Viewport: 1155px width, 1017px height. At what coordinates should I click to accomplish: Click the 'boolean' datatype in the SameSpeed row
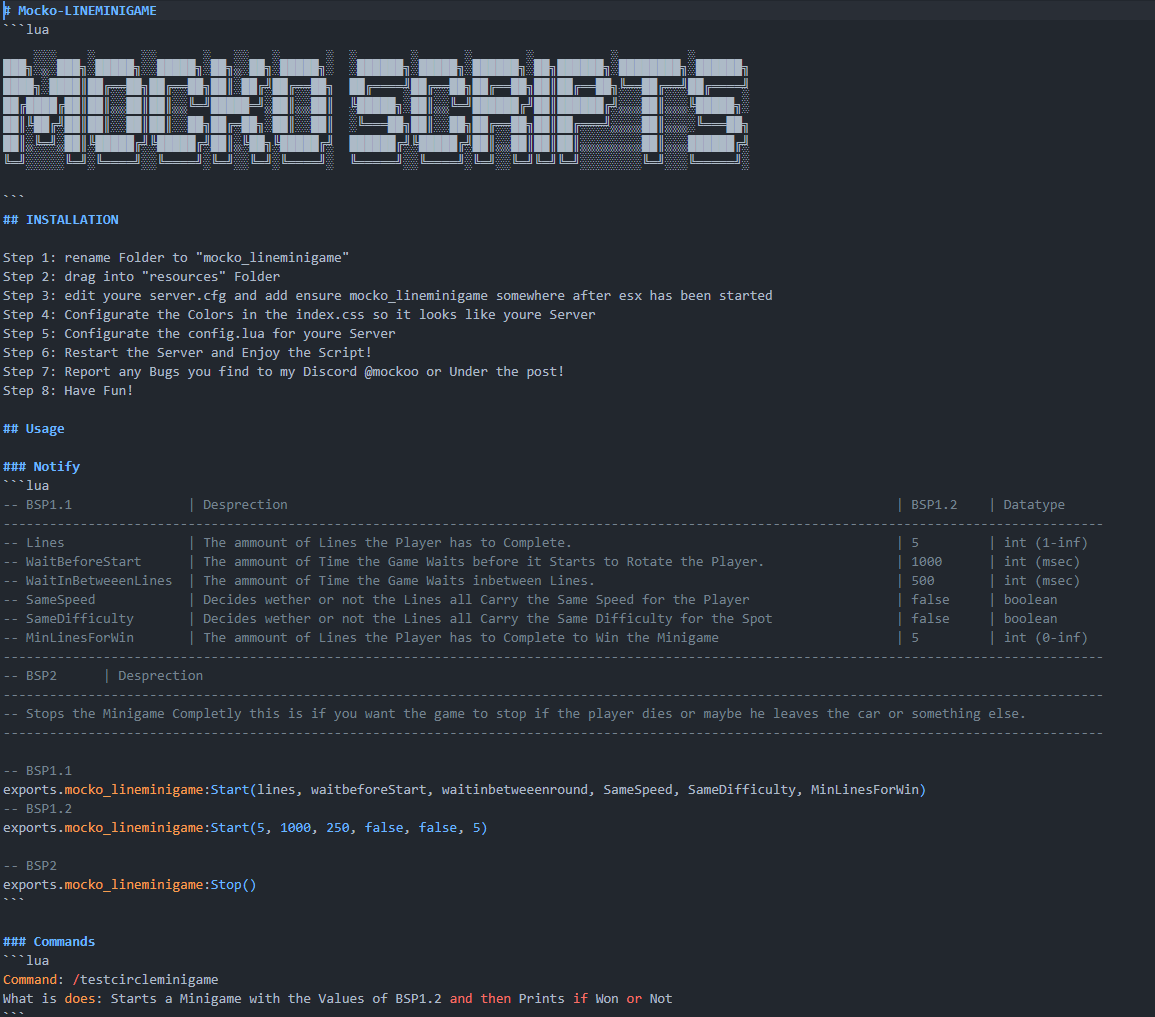[x=1030, y=599]
